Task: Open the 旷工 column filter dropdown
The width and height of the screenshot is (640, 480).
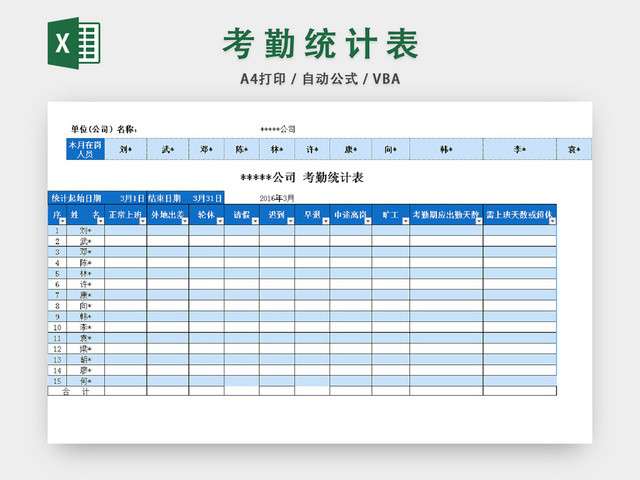Action: [x=405, y=221]
